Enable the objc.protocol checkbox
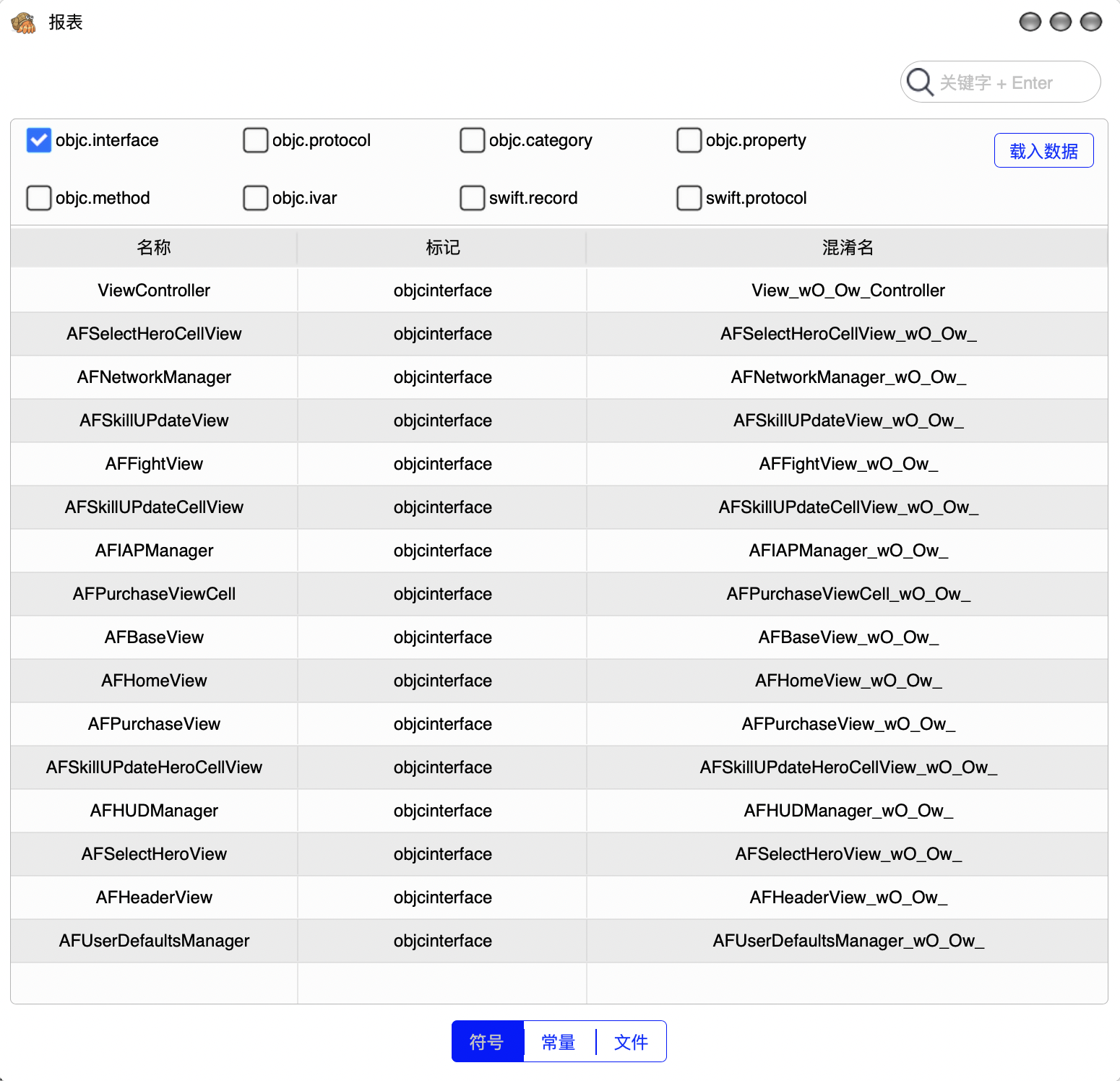Image resolution: width=1120 pixels, height=1081 pixels. (256, 140)
